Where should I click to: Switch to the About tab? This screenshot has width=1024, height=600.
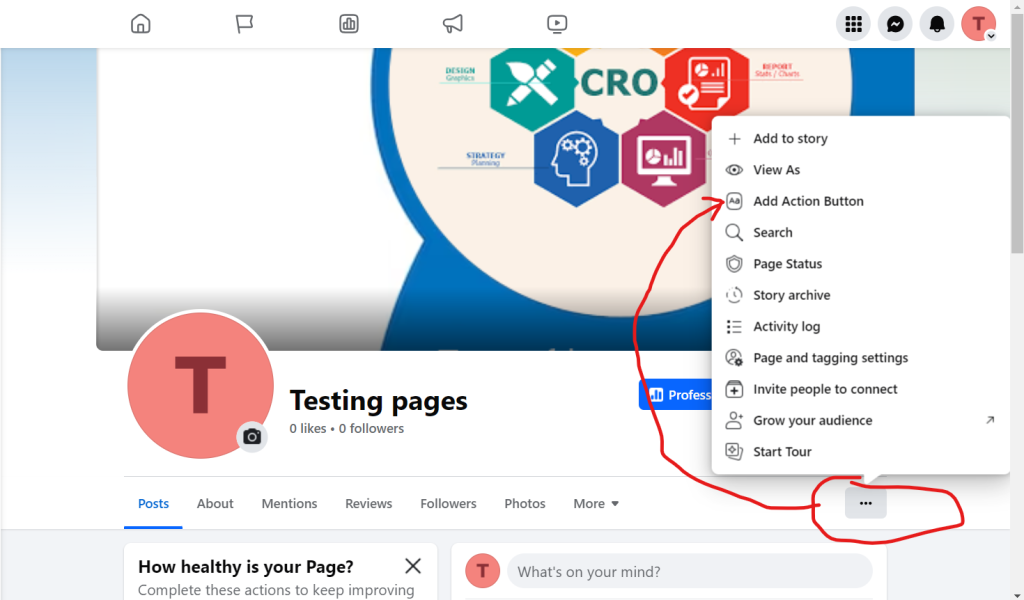click(215, 503)
